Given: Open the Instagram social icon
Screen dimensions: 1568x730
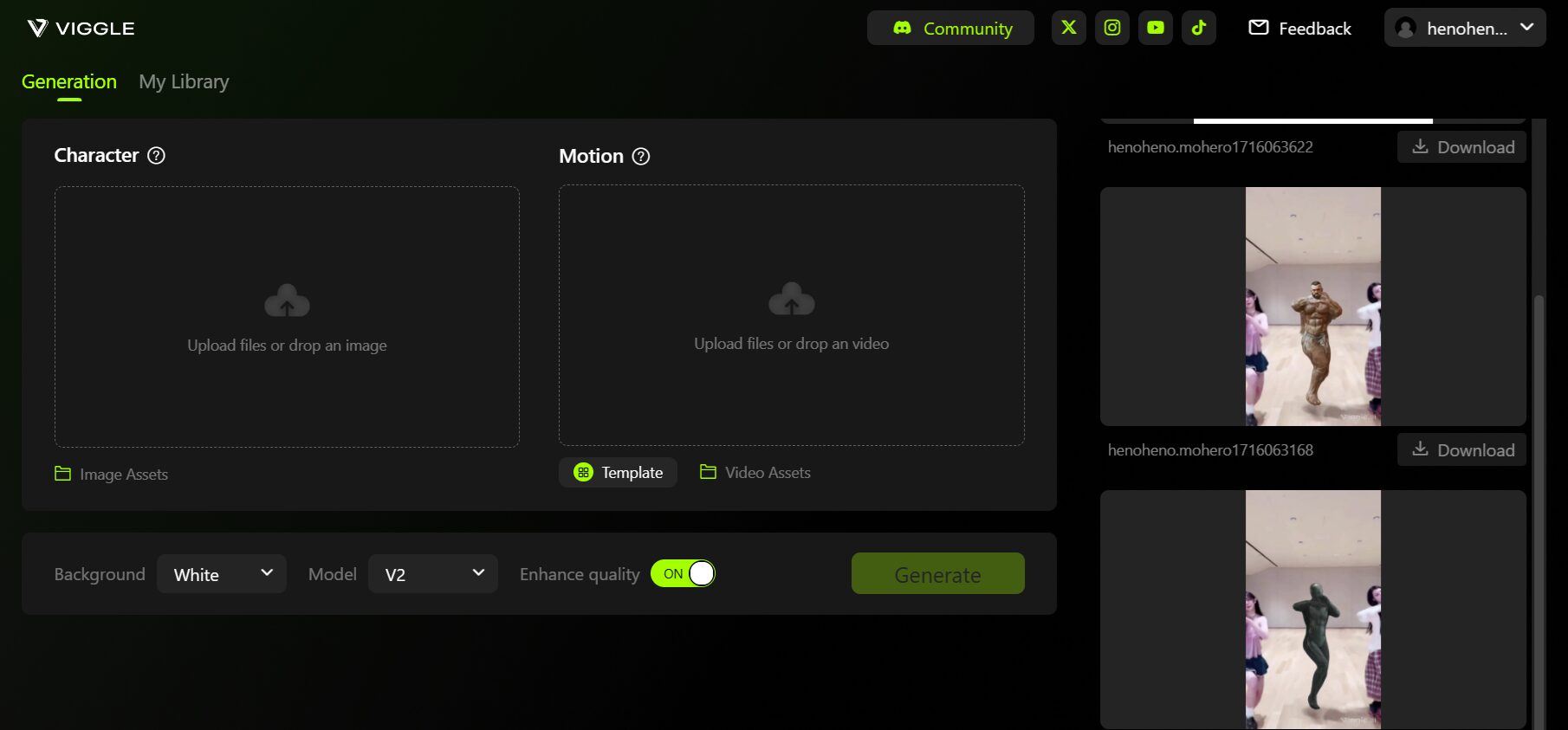Looking at the screenshot, I should [x=1111, y=28].
